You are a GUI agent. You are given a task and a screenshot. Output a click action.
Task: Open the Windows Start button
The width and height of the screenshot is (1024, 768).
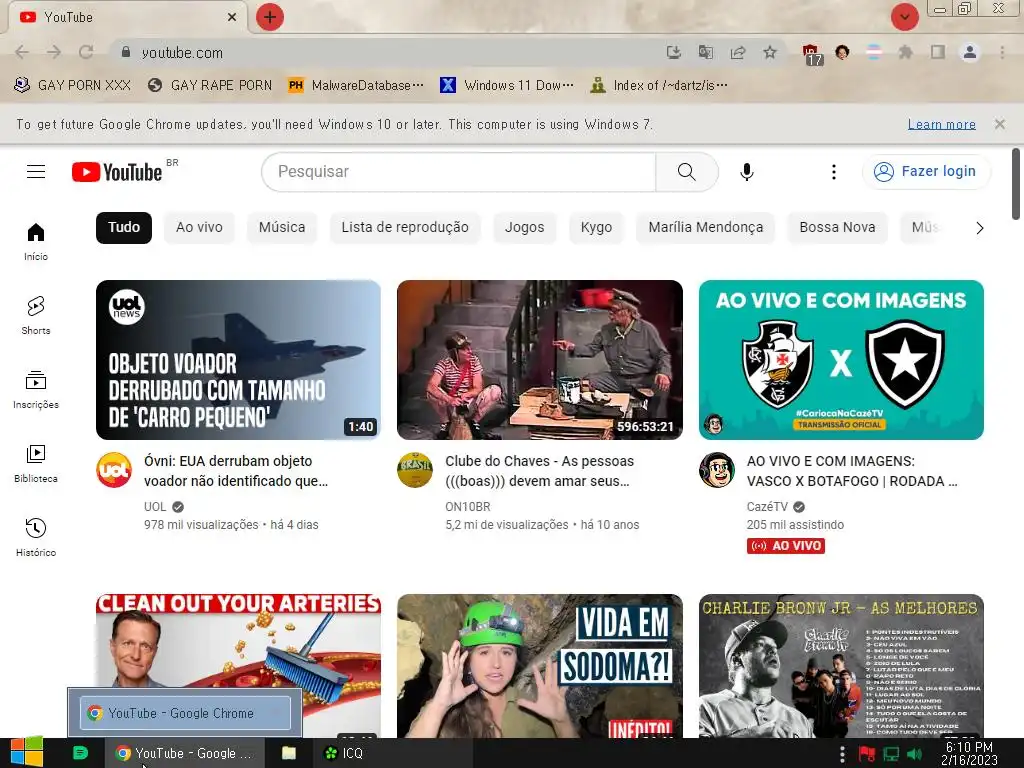[26, 752]
